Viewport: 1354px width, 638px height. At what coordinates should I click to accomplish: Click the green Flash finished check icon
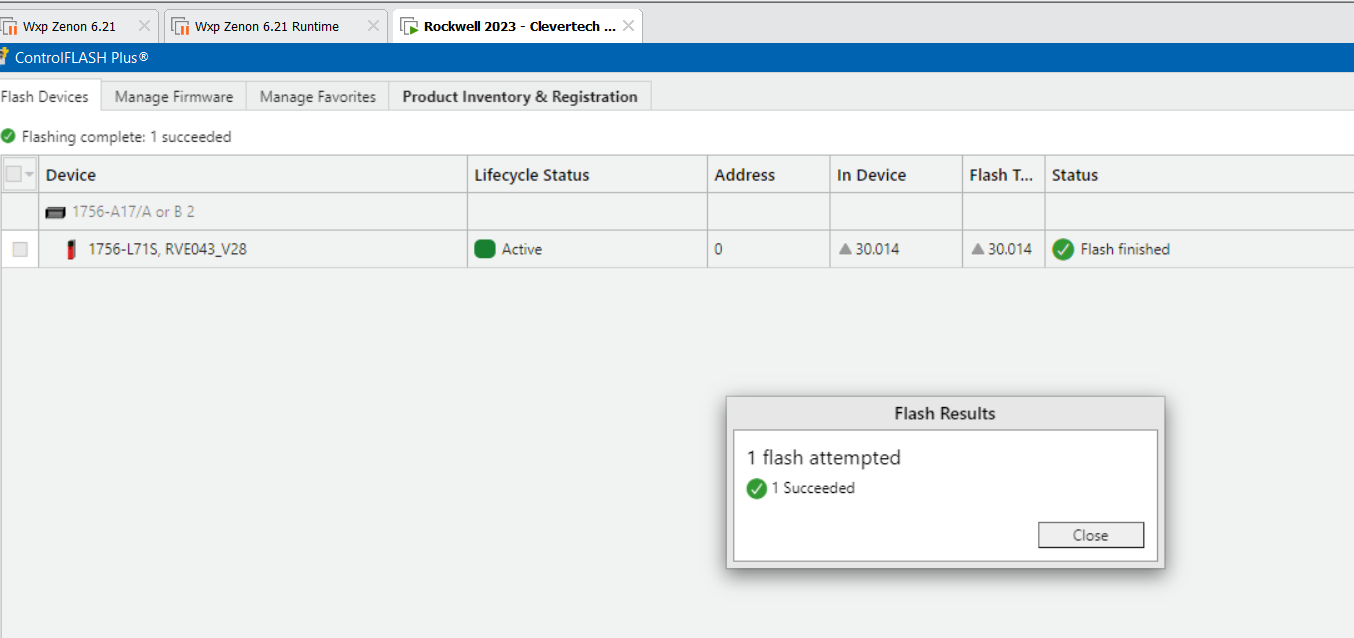click(x=1063, y=250)
